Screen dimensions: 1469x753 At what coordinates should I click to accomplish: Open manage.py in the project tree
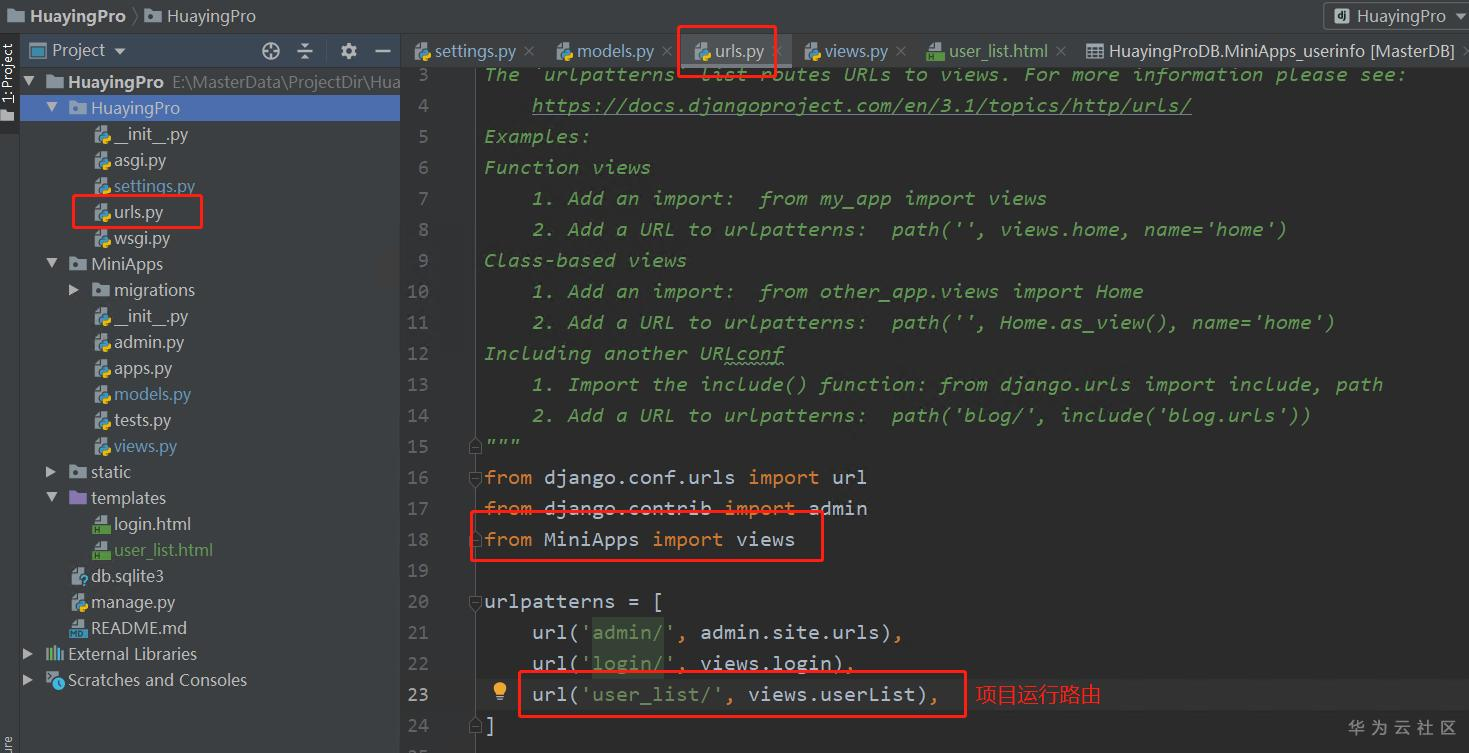click(133, 602)
